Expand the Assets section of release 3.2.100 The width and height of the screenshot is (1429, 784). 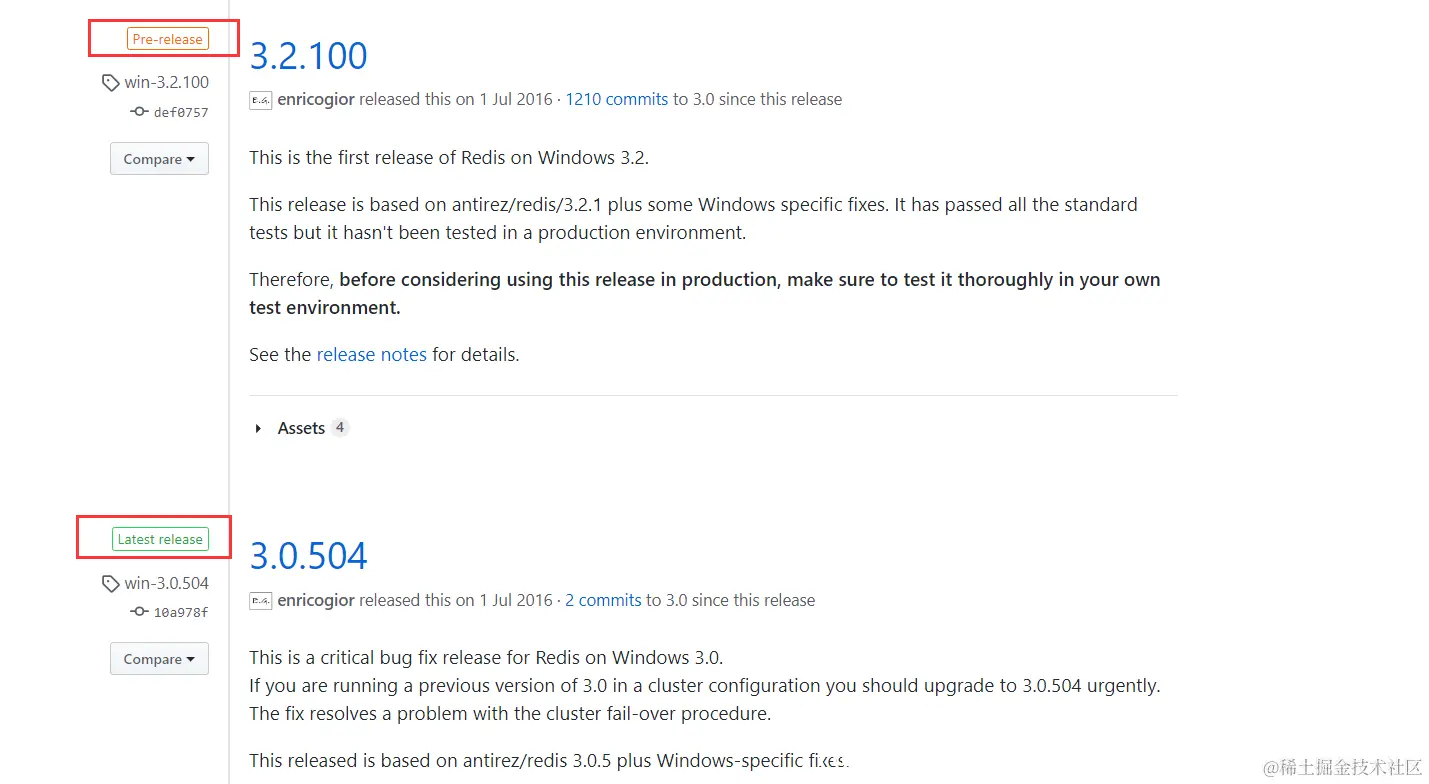click(258, 428)
